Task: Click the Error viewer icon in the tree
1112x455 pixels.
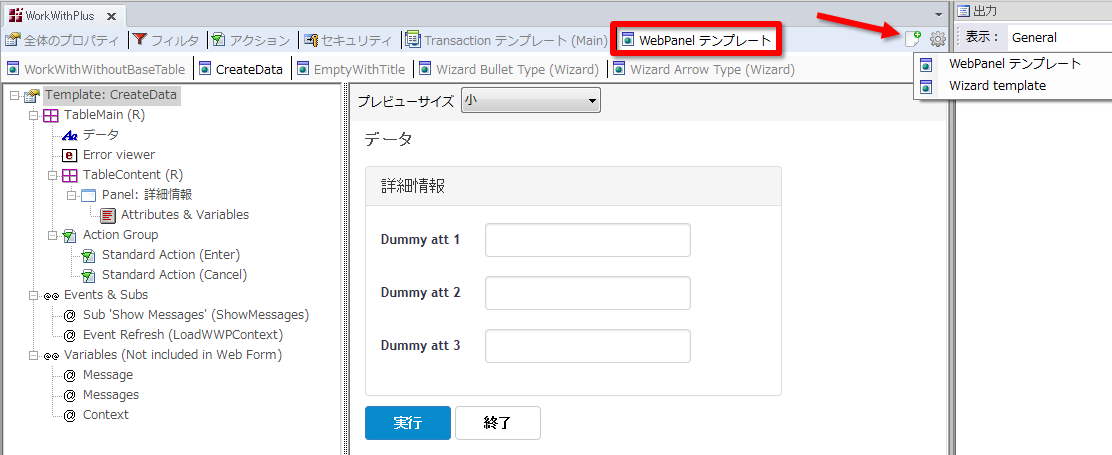Action: [x=70, y=155]
